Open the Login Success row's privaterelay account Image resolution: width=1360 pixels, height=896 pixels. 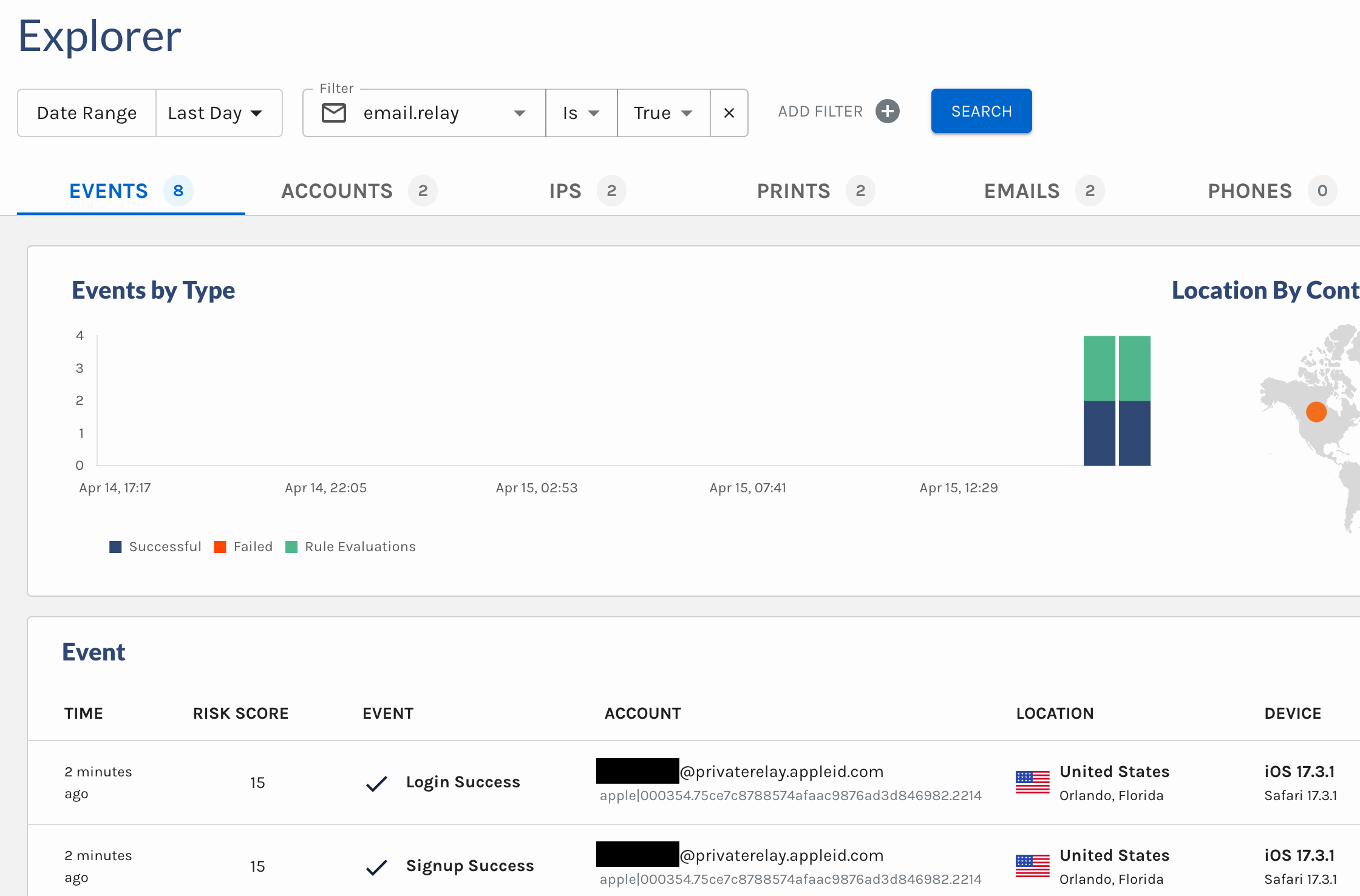click(x=740, y=772)
